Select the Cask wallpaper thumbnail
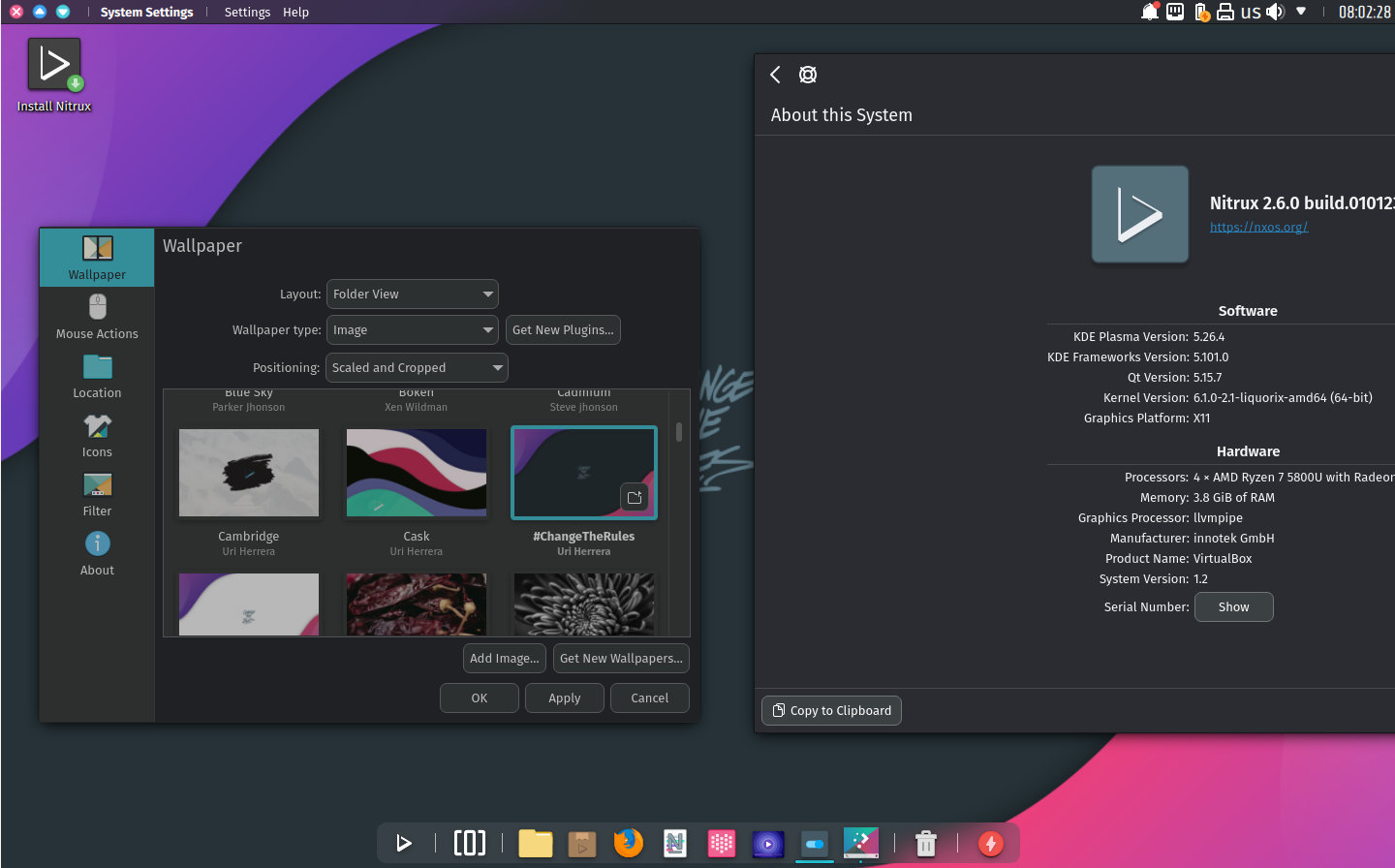This screenshot has height=868, width=1395. [x=416, y=473]
